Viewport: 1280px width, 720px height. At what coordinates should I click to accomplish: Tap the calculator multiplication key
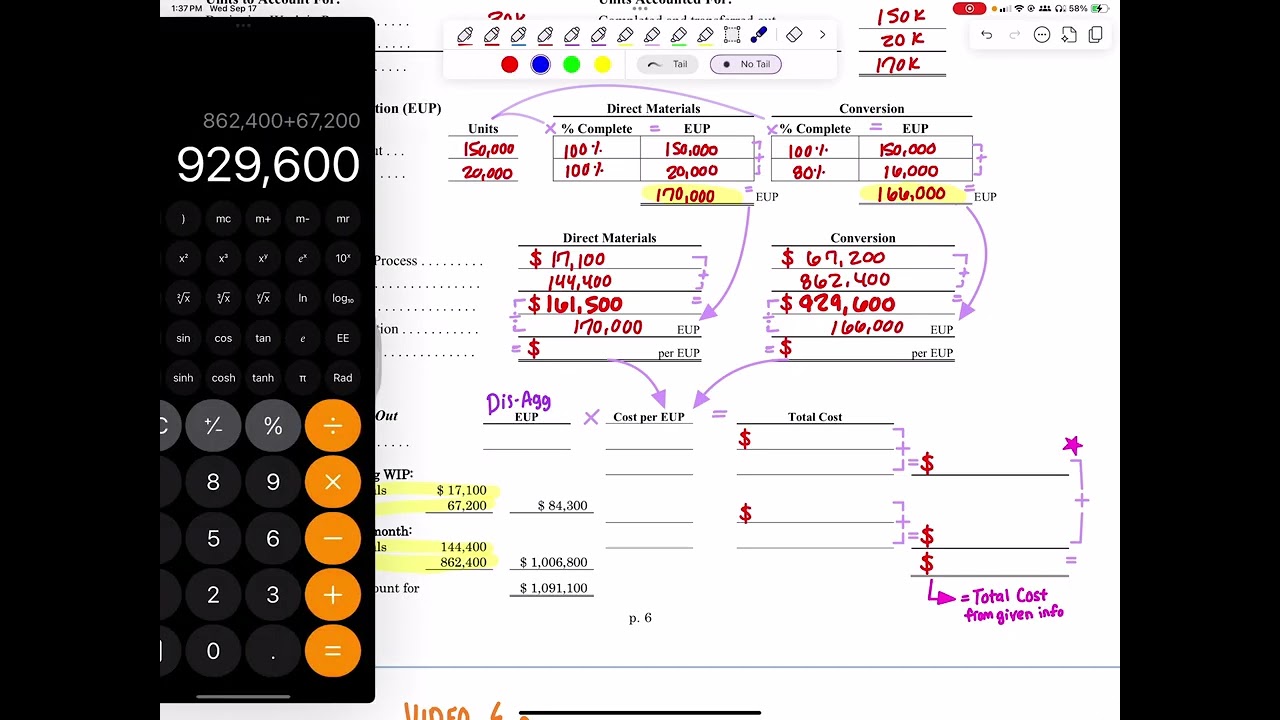coord(333,483)
